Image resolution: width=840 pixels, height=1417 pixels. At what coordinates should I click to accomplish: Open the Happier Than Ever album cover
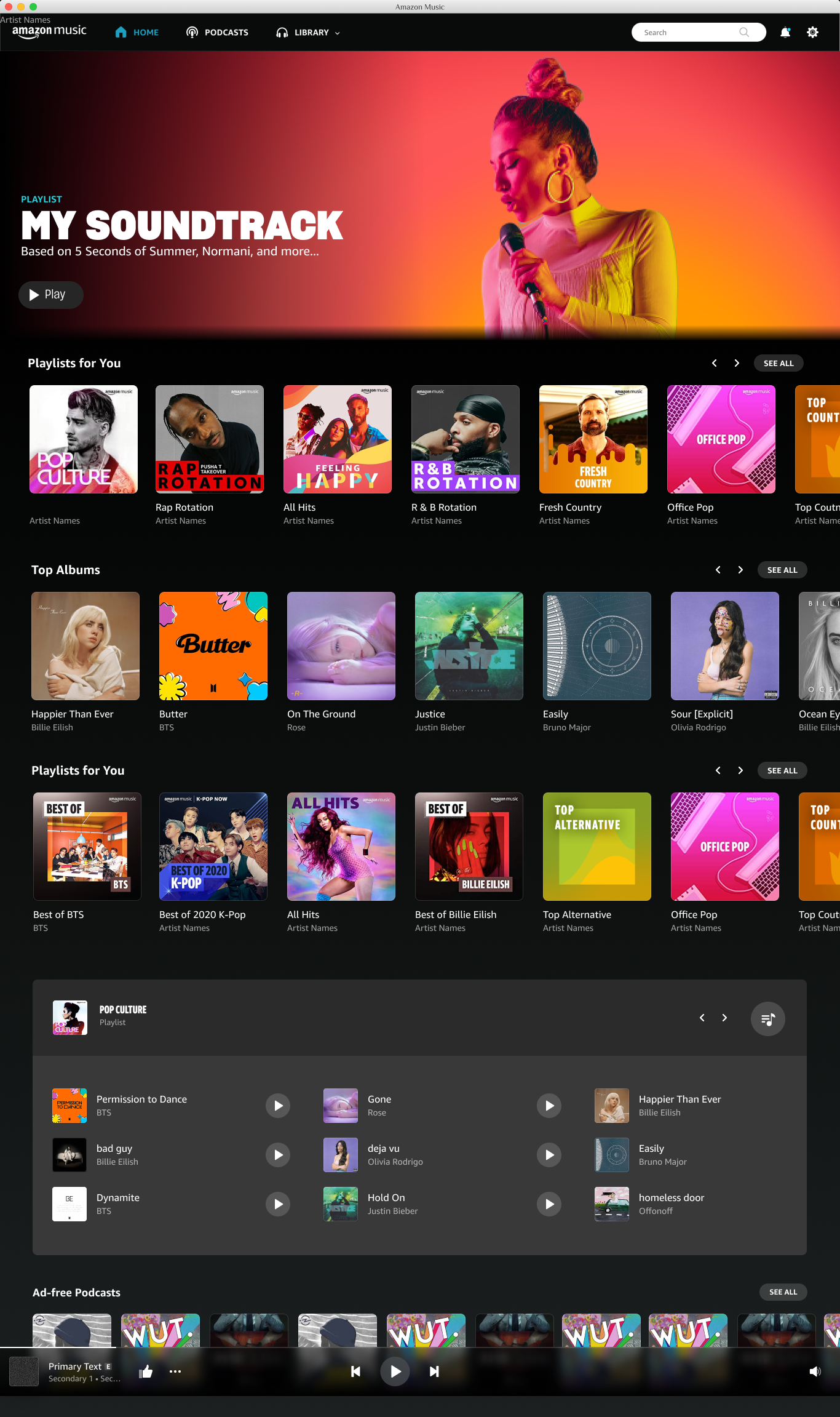click(x=85, y=646)
